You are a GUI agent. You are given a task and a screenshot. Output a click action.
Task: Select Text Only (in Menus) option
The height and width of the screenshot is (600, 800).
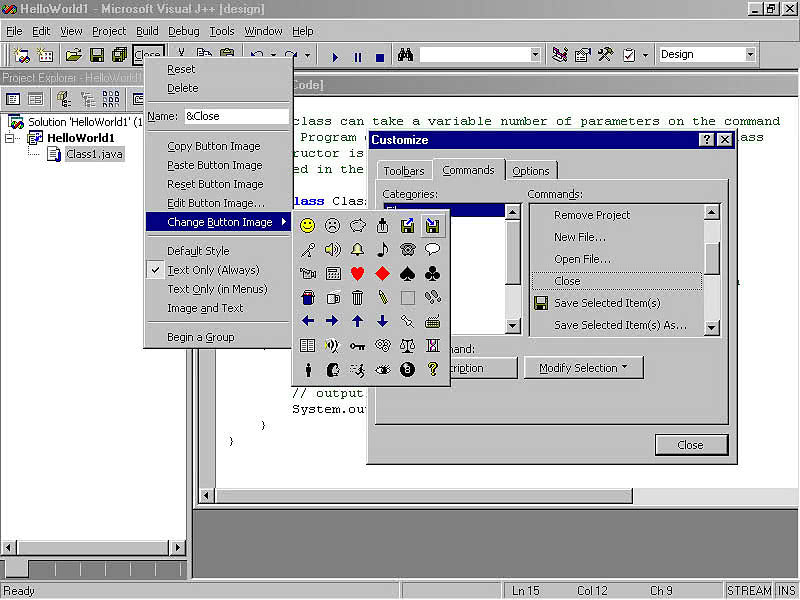(218, 289)
